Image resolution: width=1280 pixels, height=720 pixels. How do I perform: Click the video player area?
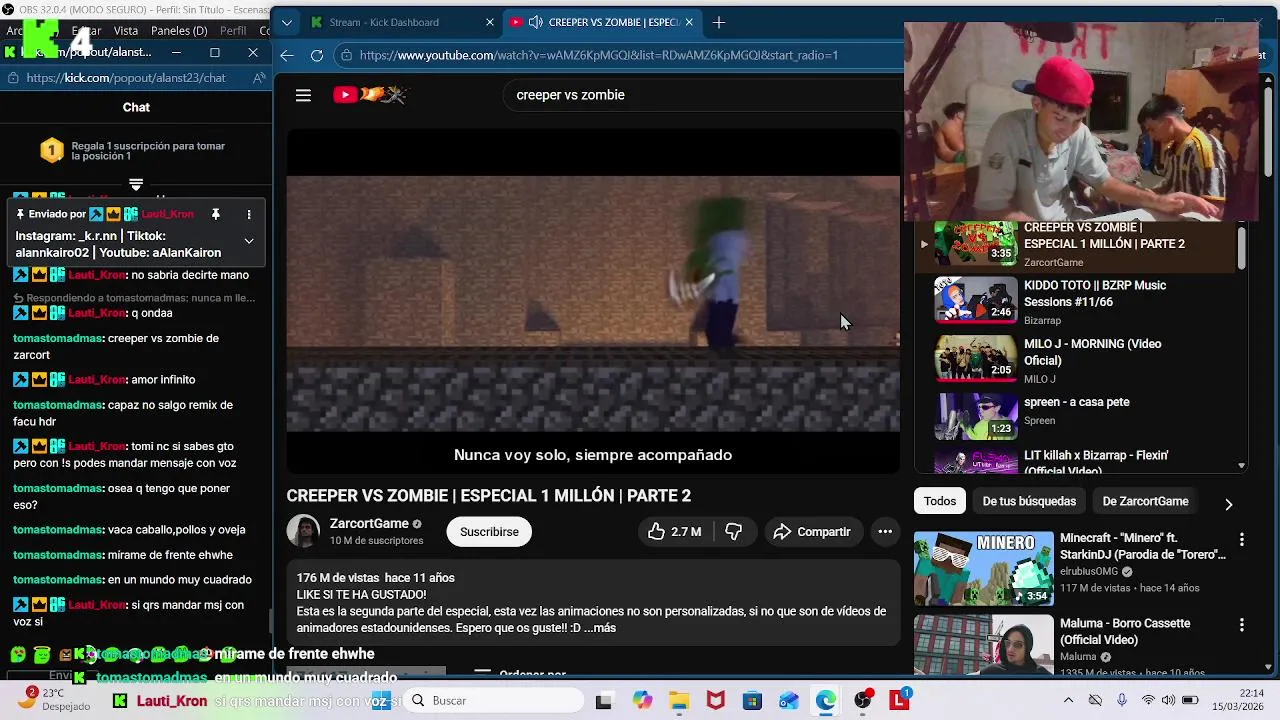tap(593, 303)
